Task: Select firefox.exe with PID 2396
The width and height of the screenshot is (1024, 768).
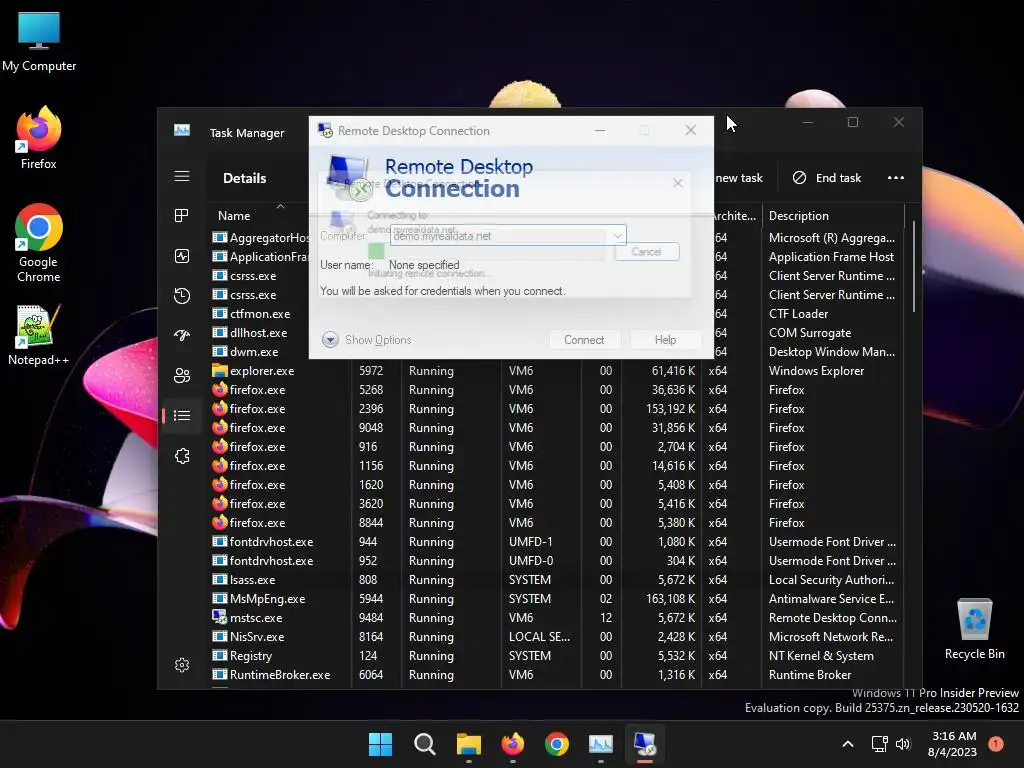Action: [556, 408]
